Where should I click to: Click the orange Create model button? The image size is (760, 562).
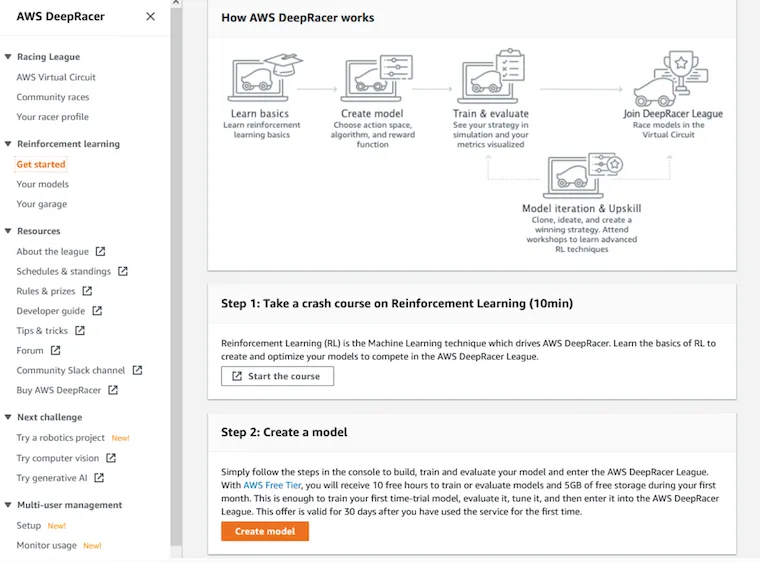tap(265, 531)
